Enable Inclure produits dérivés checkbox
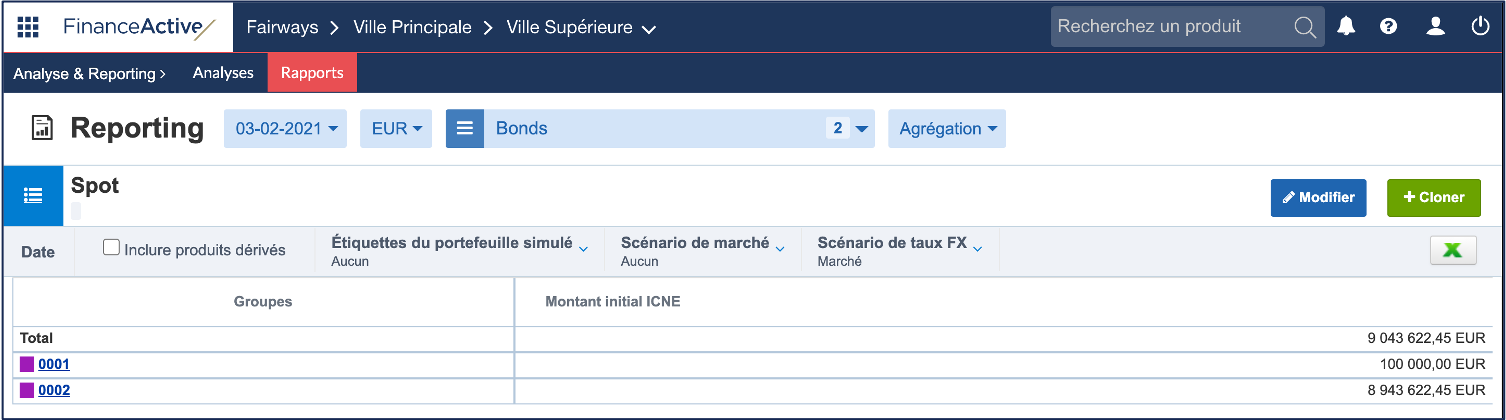Viewport: 1506px width, 420px height. point(112,248)
